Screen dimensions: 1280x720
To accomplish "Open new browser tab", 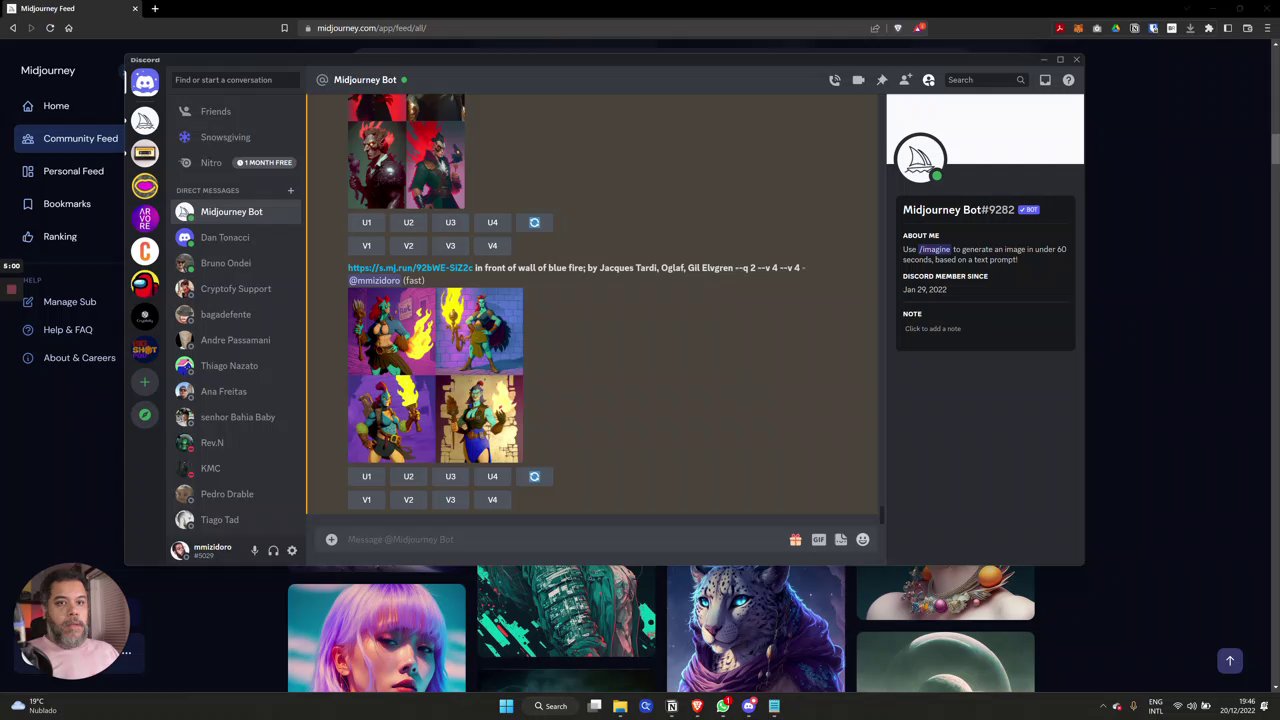I will pyautogui.click(x=155, y=9).
